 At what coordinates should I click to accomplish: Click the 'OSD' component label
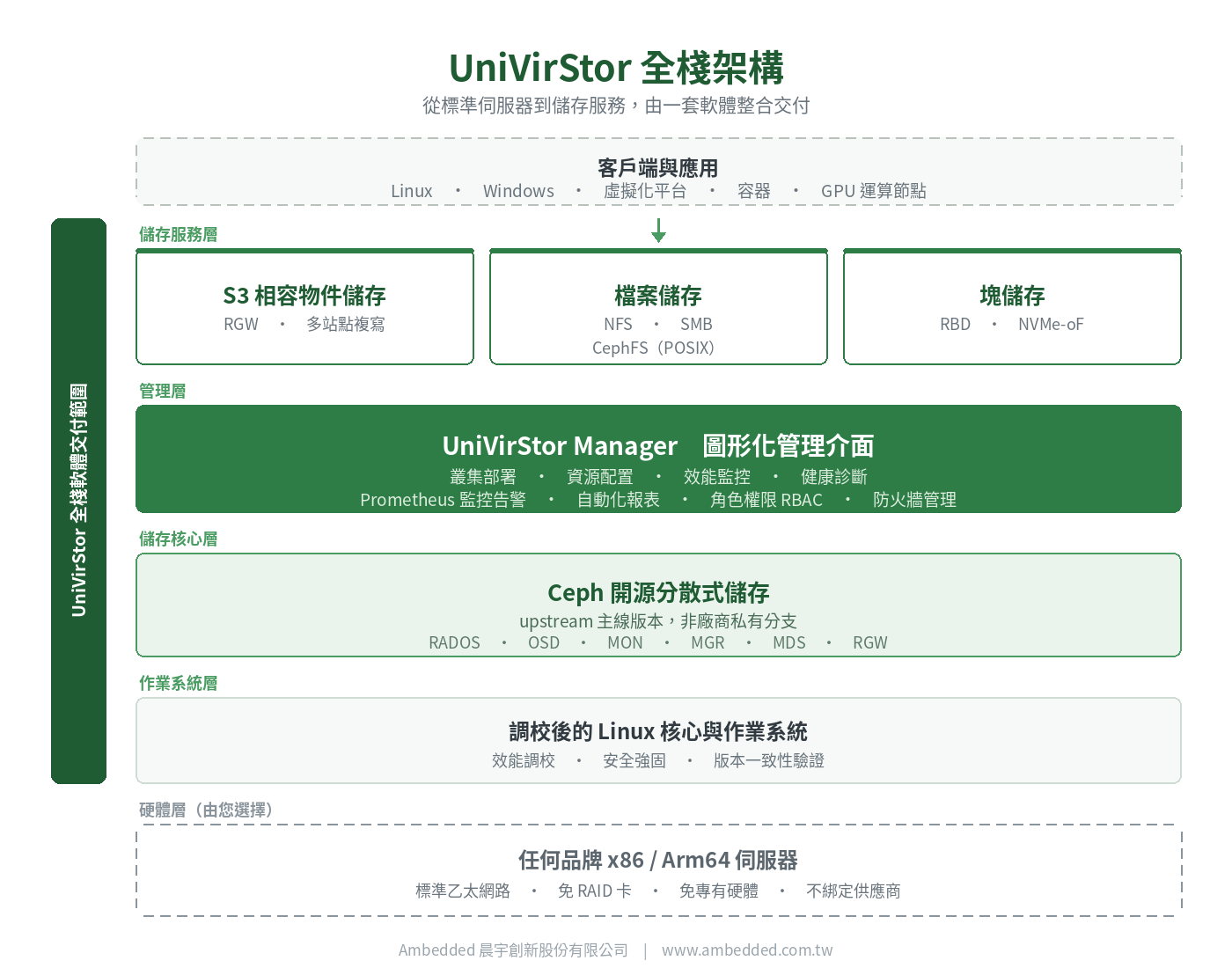point(544,643)
